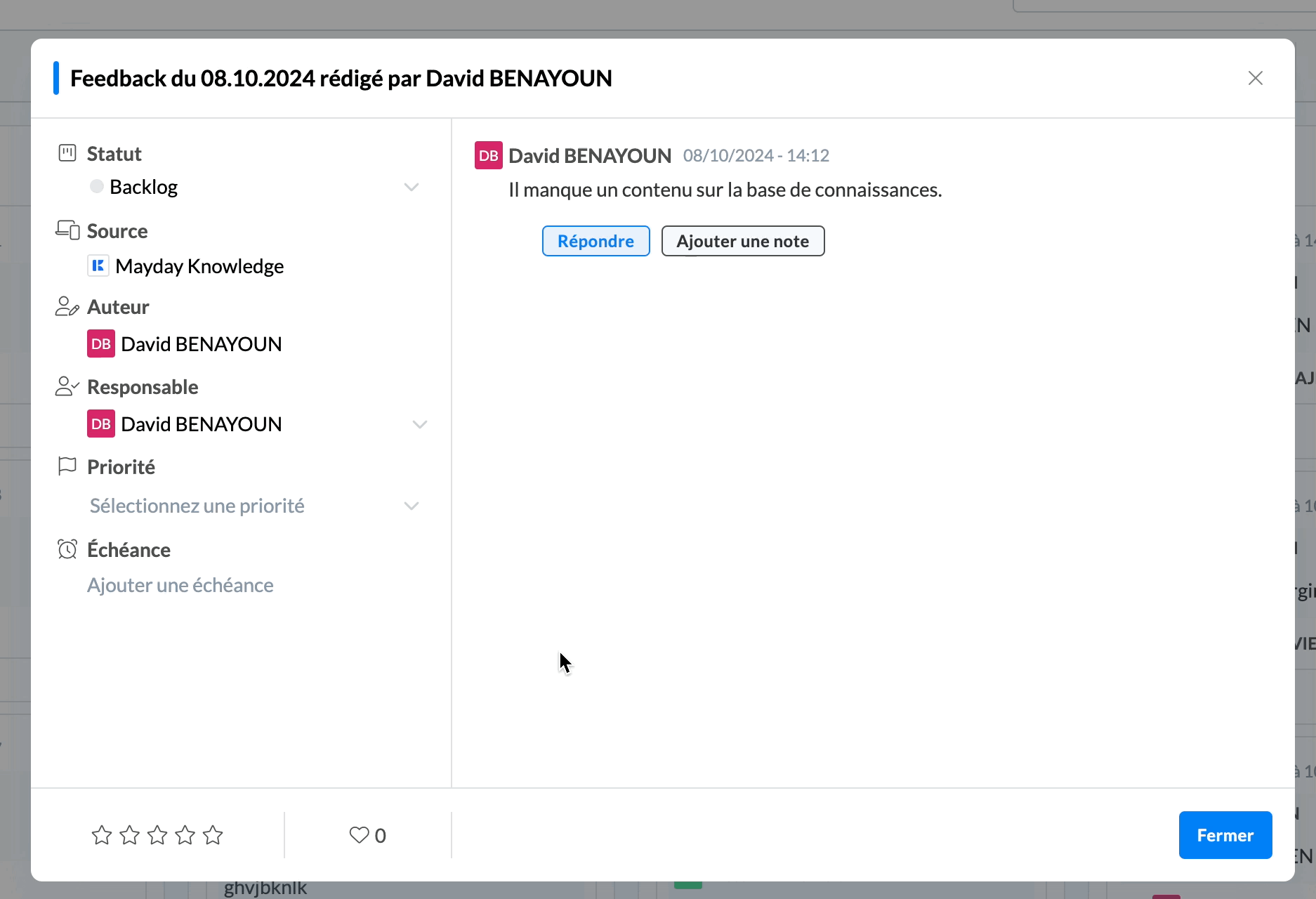This screenshot has height=899, width=1316.
Task: Click the Échéance alarm clock icon
Action: (67, 549)
